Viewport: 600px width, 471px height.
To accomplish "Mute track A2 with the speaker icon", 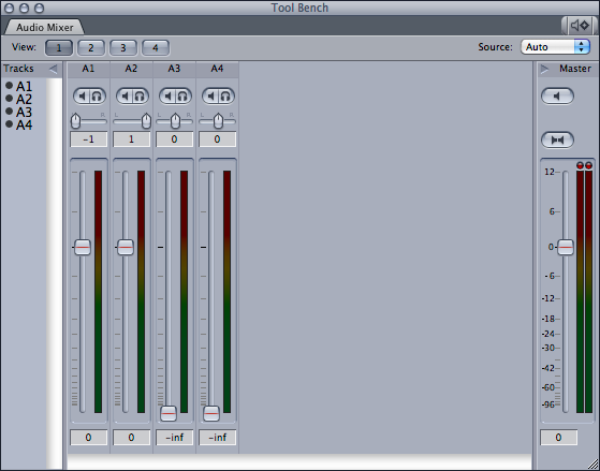I will (124, 96).
